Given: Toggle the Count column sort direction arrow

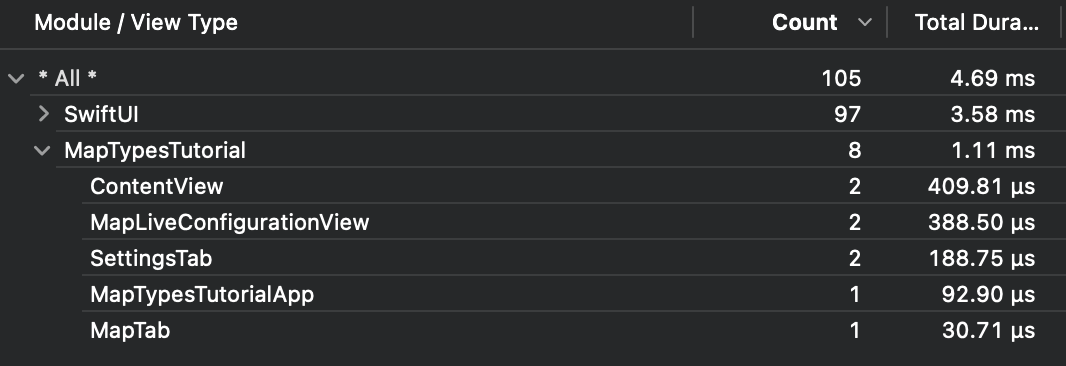Looking at the screenshot, I should click(865, 22).
